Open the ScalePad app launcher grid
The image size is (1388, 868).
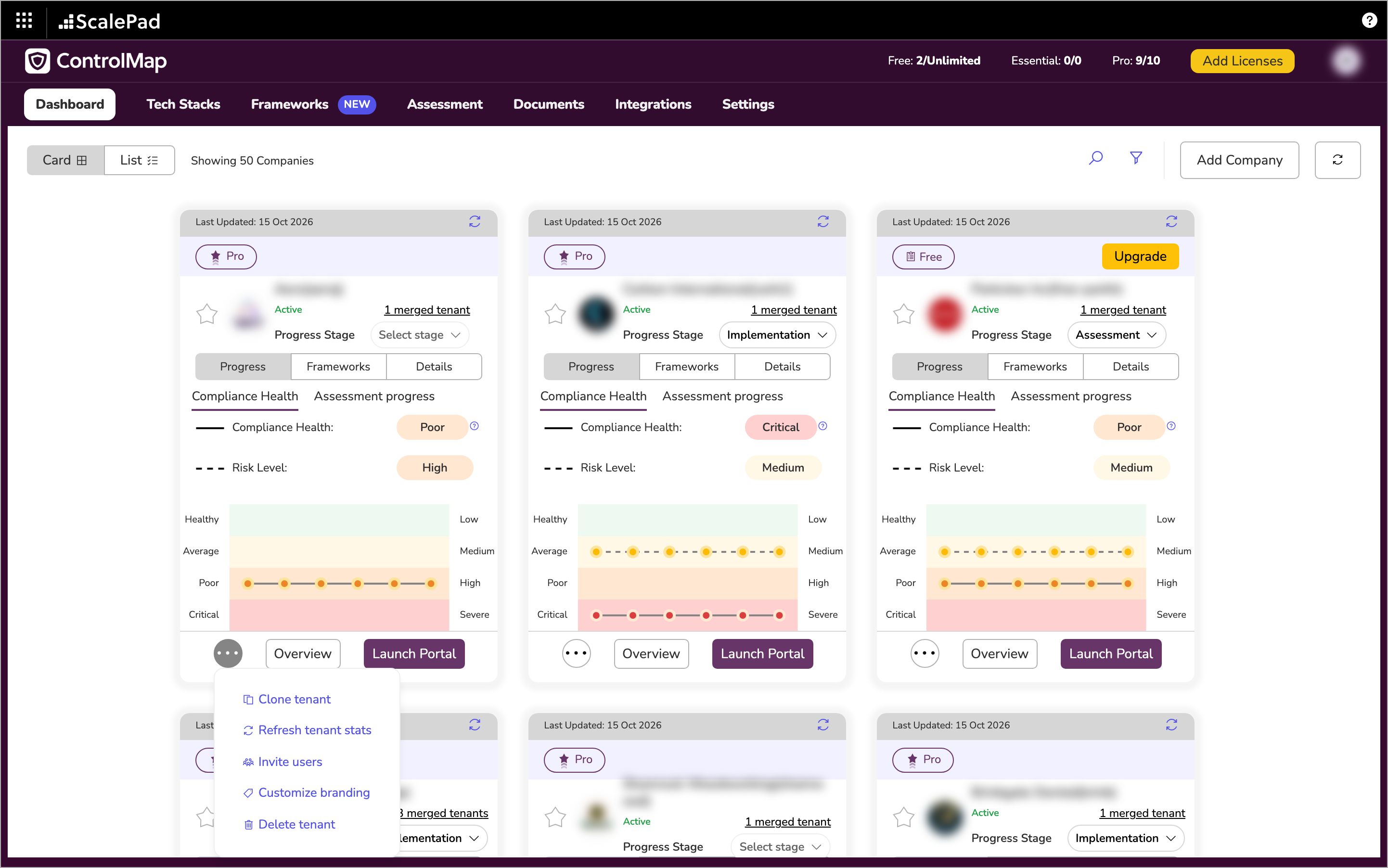(24, 21)
